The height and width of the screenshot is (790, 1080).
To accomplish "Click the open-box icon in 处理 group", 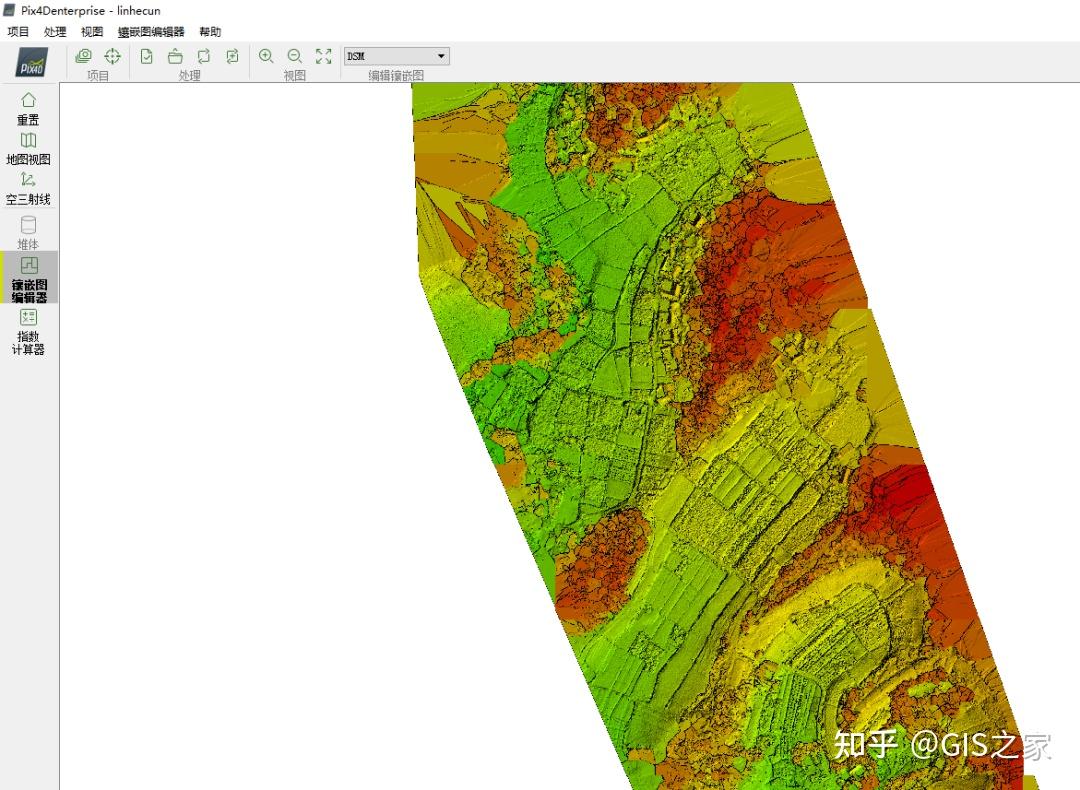I will coord(175,56).
